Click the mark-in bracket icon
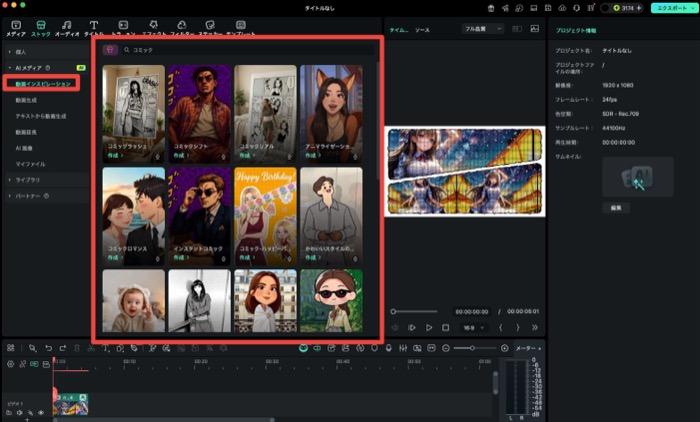This screenshot has width=700, height=422. point(501,327)
